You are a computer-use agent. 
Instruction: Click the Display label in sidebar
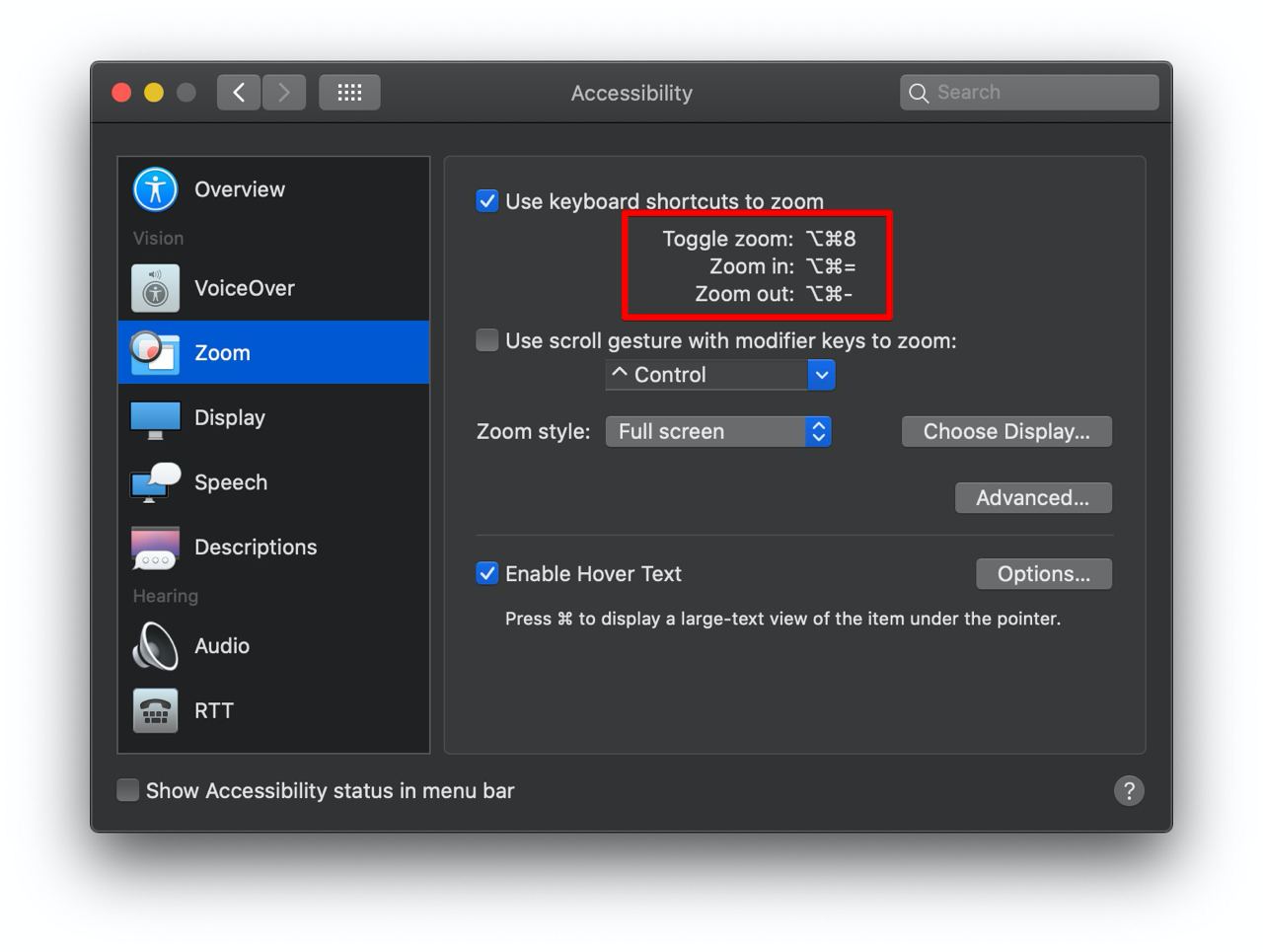230,417
